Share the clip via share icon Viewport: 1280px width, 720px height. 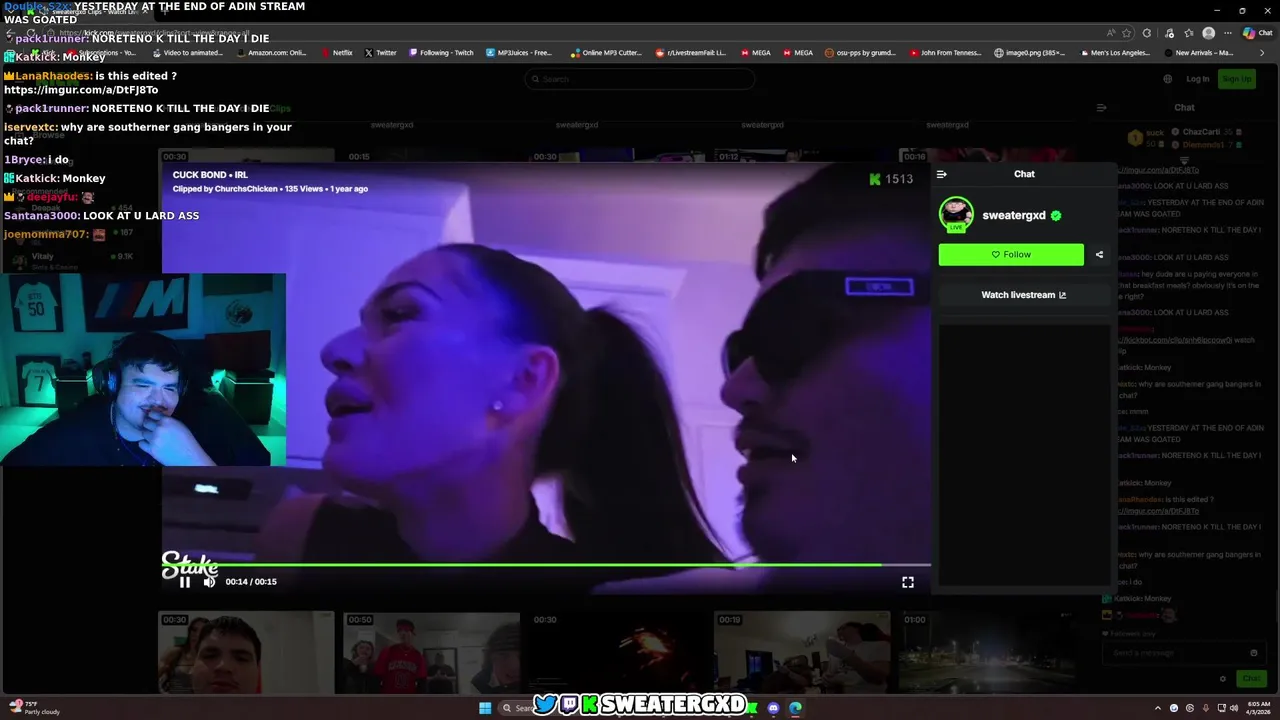pyautogui.click(x=1099, y=255)
